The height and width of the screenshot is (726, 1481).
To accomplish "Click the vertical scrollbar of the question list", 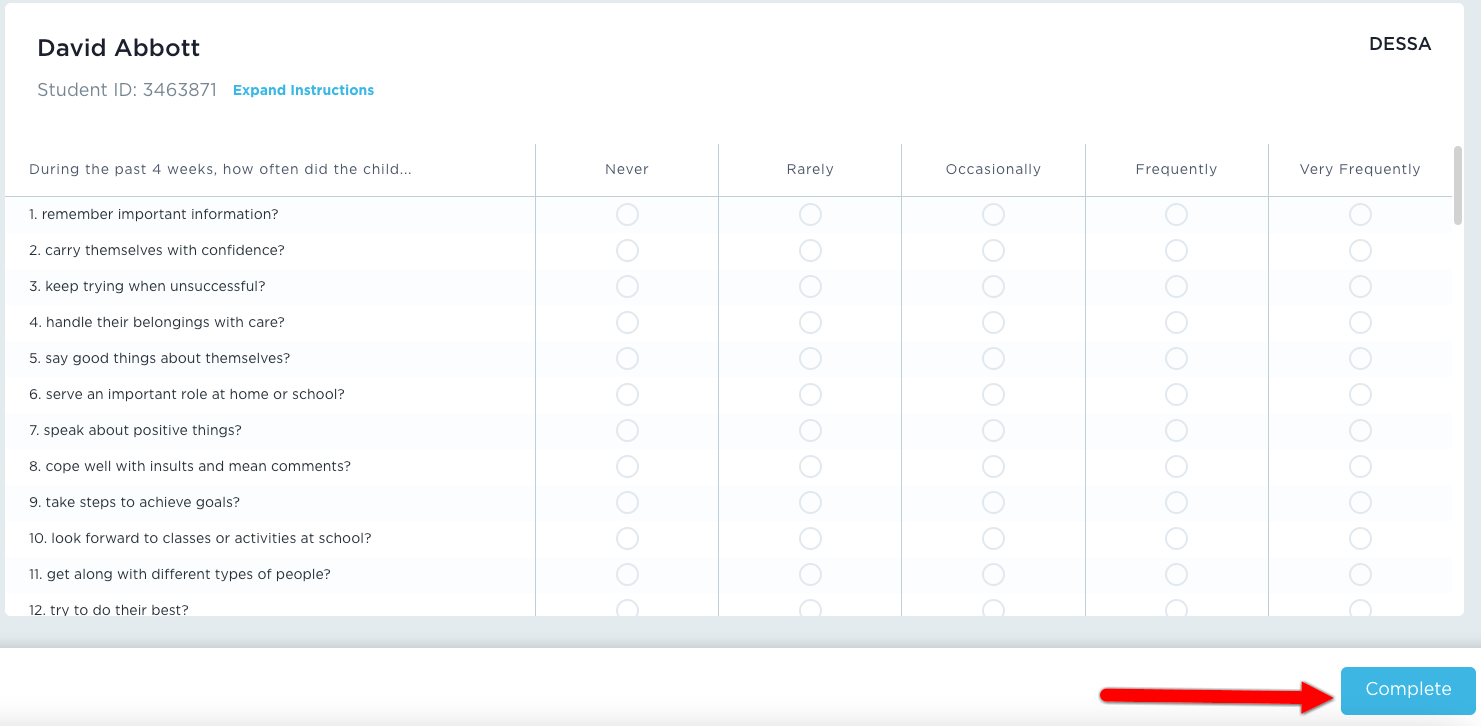I will pos(1458,185).
